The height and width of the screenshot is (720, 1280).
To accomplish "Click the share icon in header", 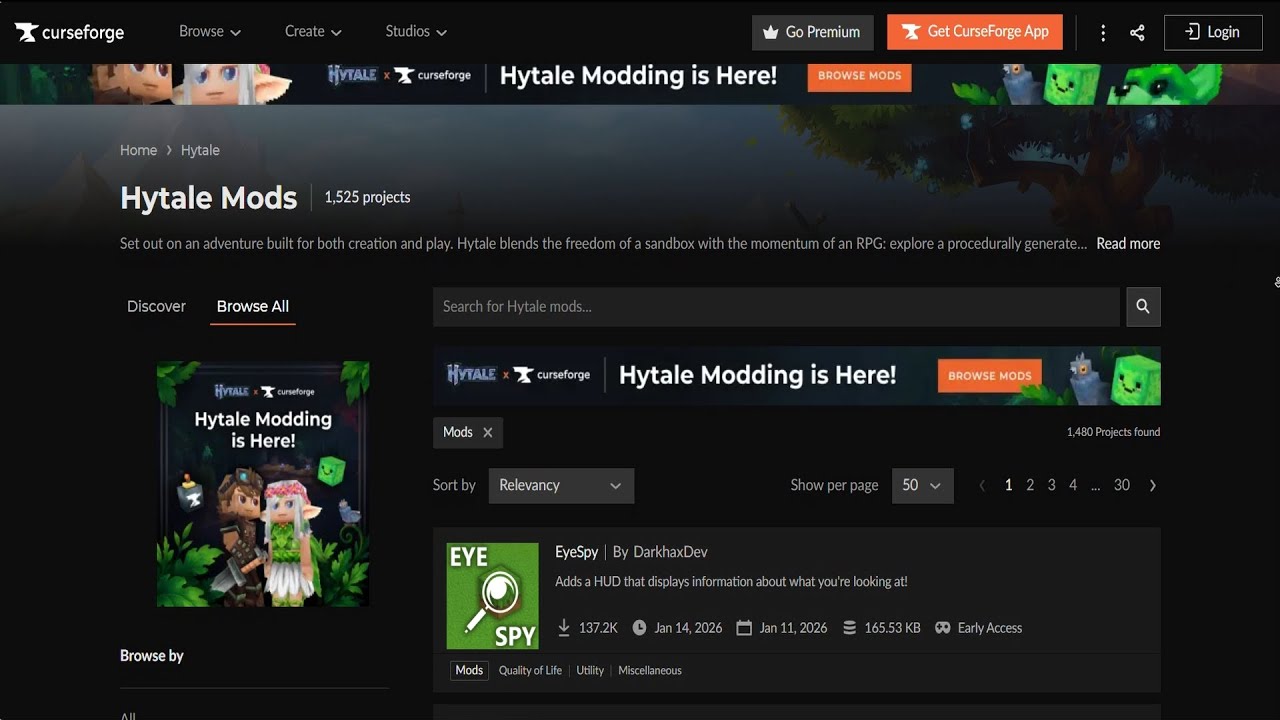I will pyautogui.click(x=1137, y=33).
